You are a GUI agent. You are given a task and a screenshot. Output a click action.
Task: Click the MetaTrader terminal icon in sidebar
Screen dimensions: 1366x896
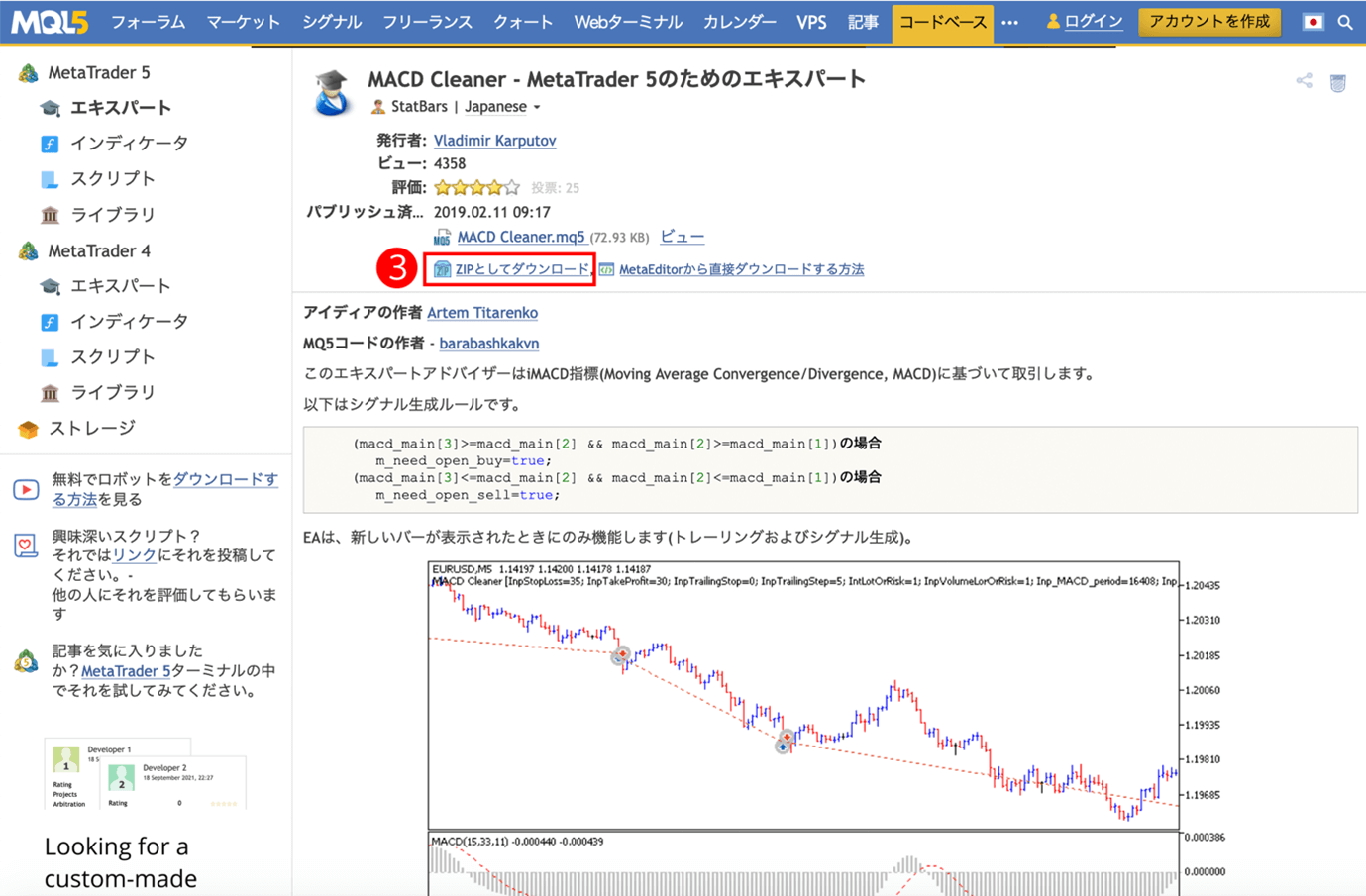(26, 661)
